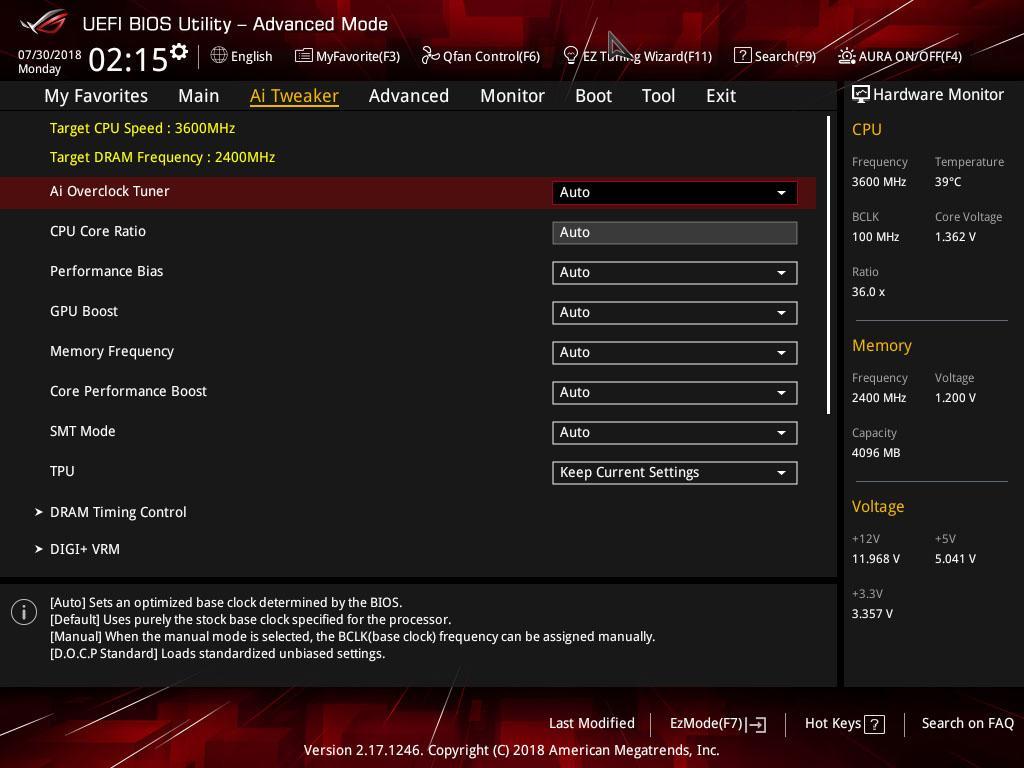The width and height of the screenshot is (1024, 768).
Task: Click the AURA light icon
Action: 846,56
